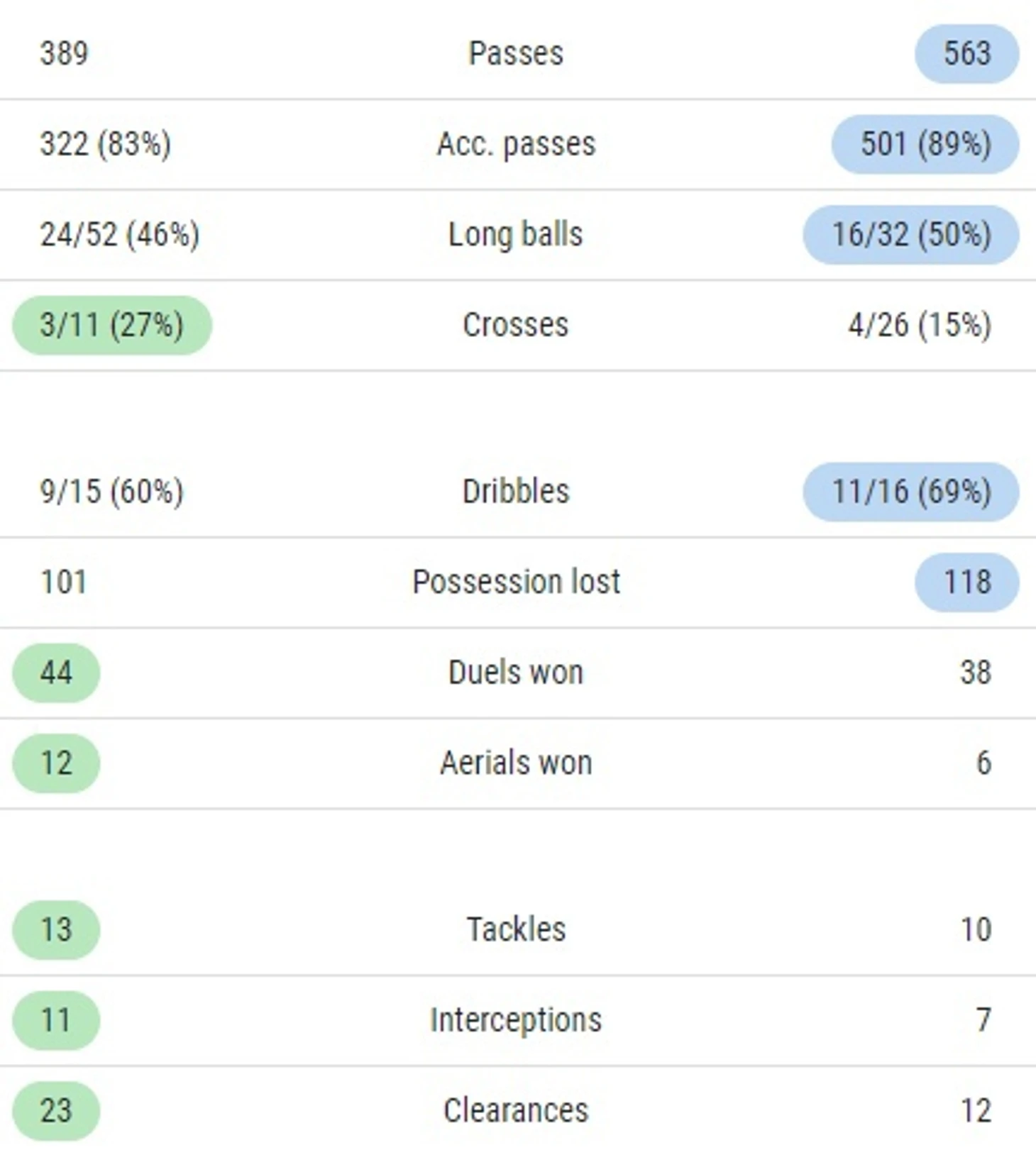Click the 11/16 (69%) dribbles badge
Screen dimensions: 1036x1150
911,492
